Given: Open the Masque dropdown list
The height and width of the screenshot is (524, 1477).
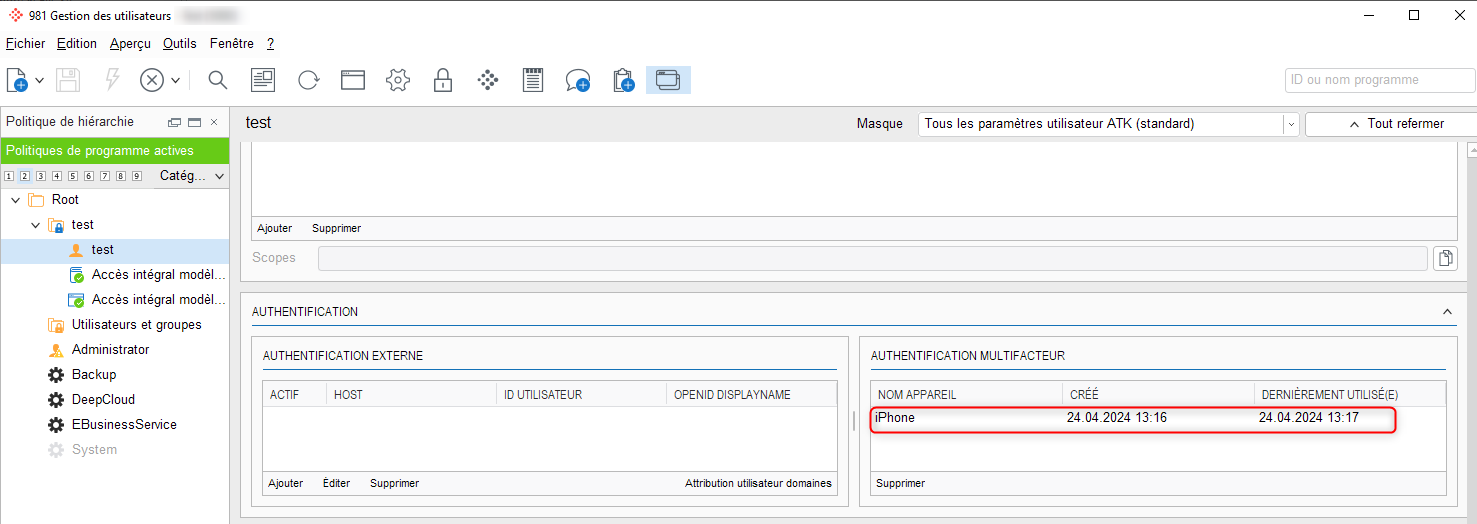Looking at the screenshot, I should (1291, 124).
